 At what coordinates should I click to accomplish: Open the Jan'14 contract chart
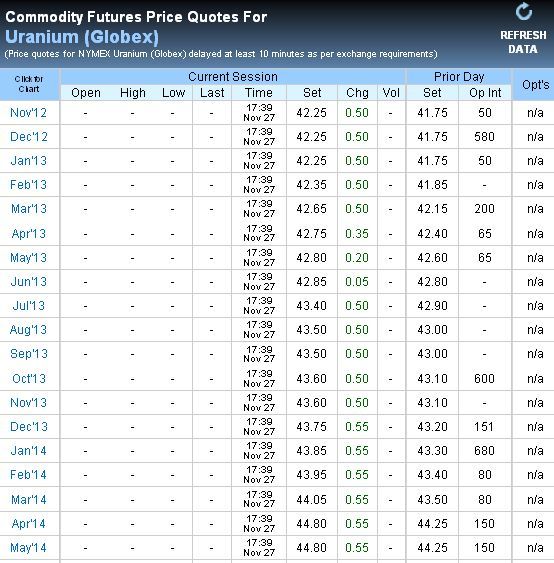click(29, 451)
